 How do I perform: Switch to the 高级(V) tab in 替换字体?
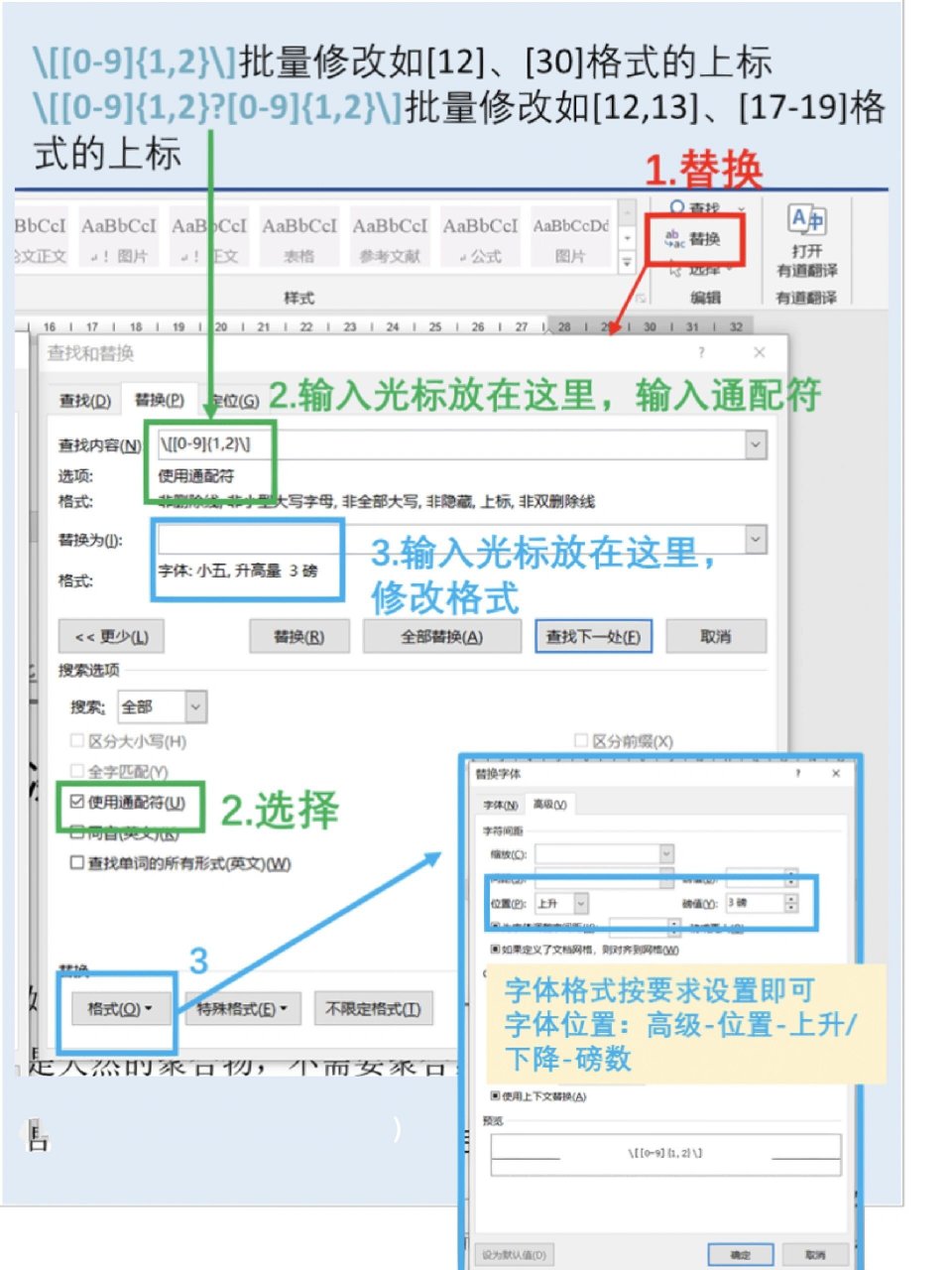549,805
